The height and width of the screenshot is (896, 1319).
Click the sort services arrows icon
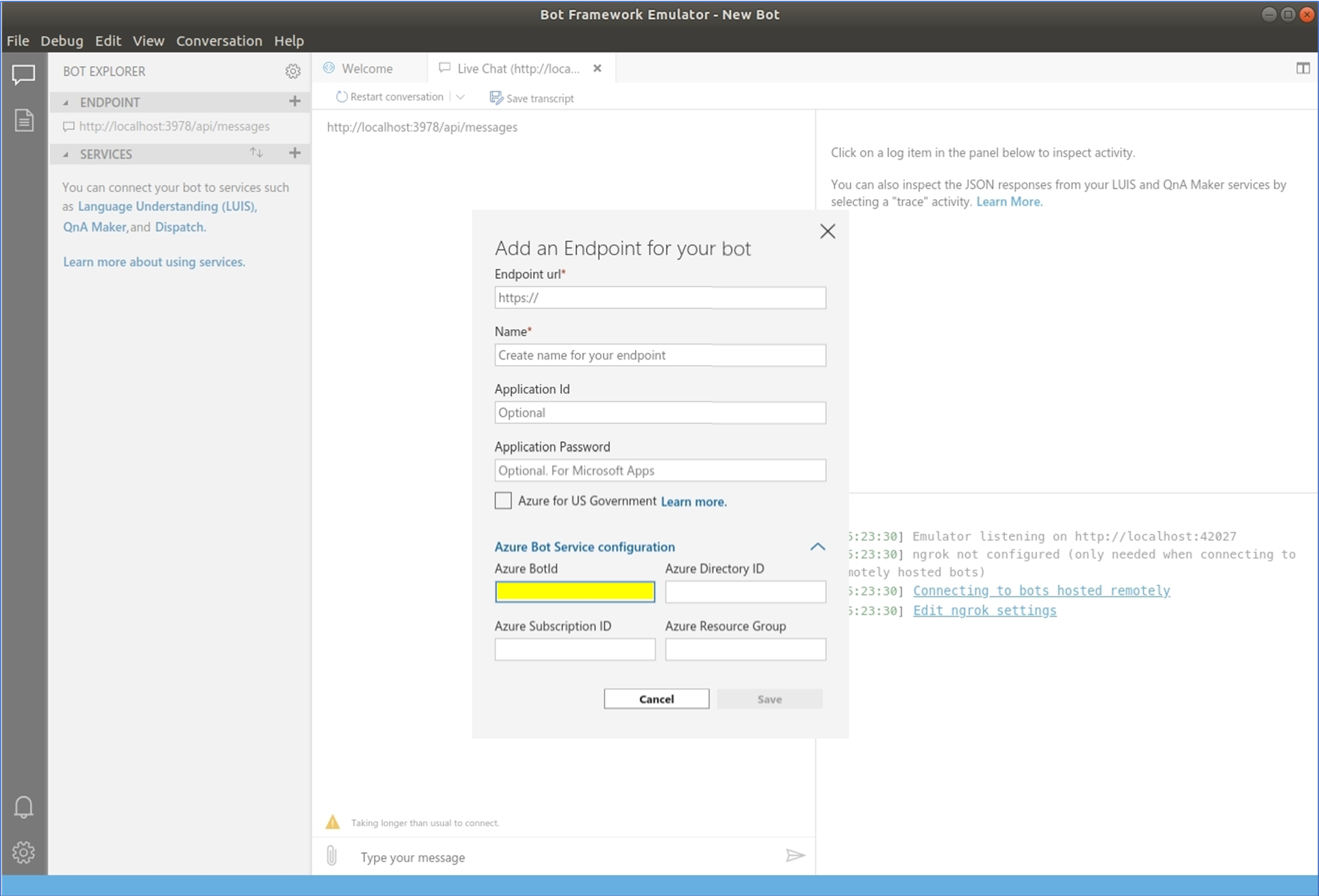pos(256,153)
